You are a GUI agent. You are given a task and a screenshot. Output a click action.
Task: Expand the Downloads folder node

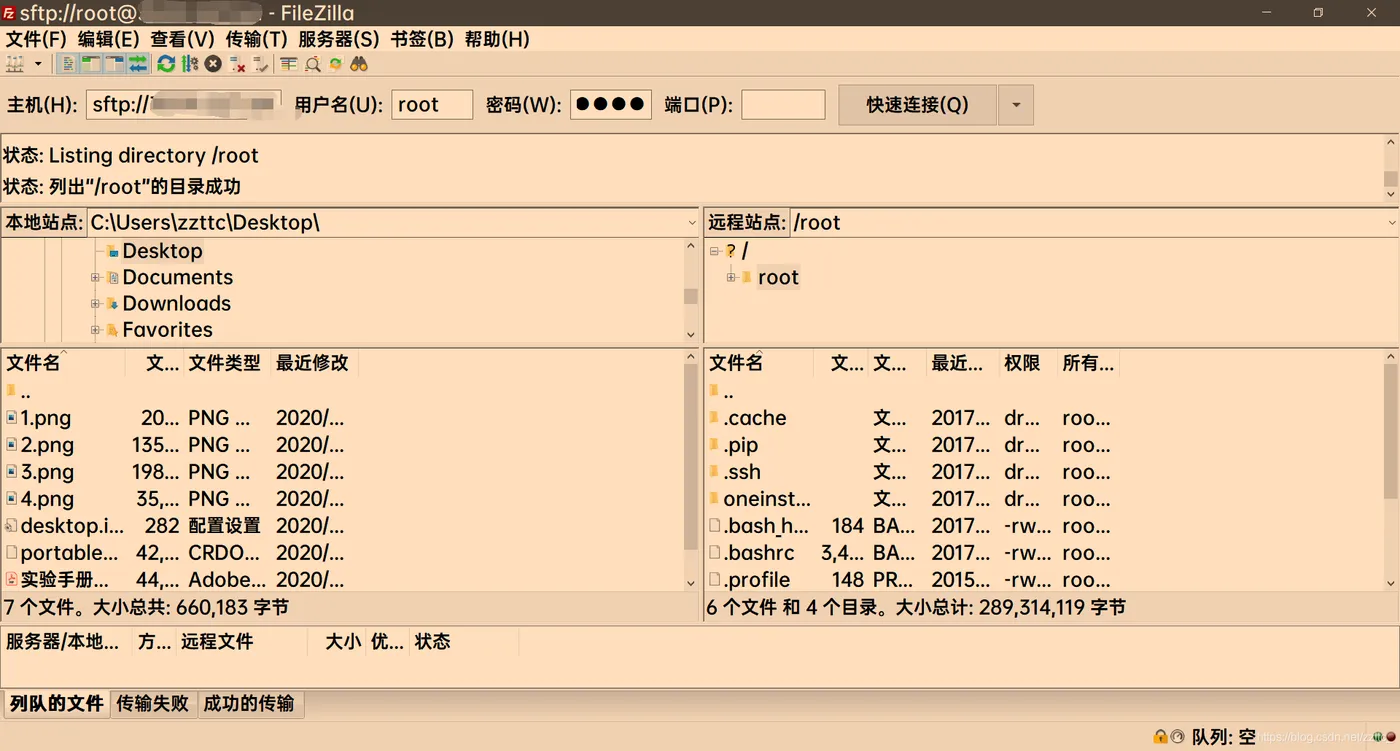click(95, 304)
